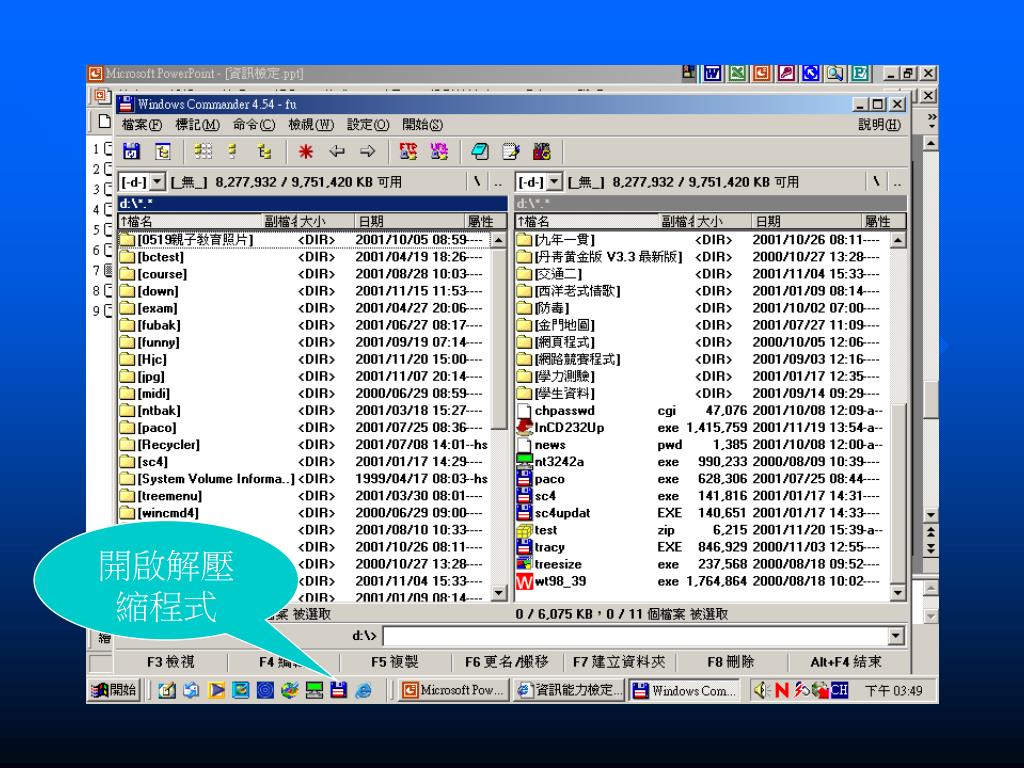The height and width of the screenshot is (768, 1024).
Task: Click the CH input language indicator
Action: (839, 690)
